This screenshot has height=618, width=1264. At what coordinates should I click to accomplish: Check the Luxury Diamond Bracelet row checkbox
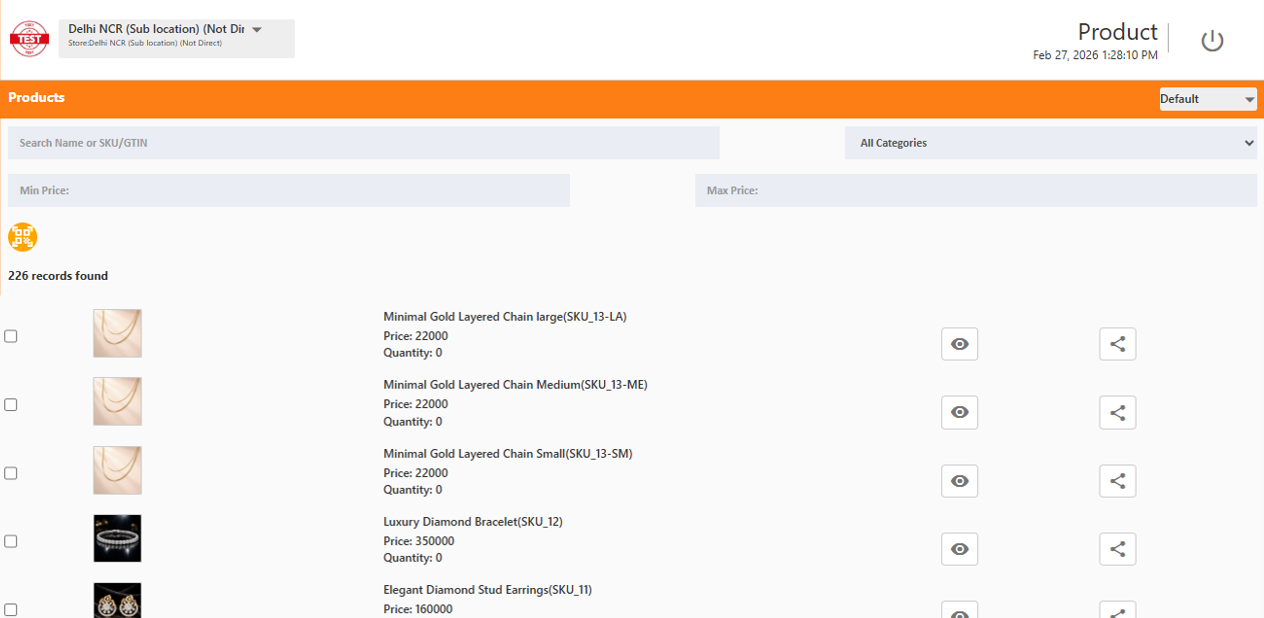[x=11, y=541]
